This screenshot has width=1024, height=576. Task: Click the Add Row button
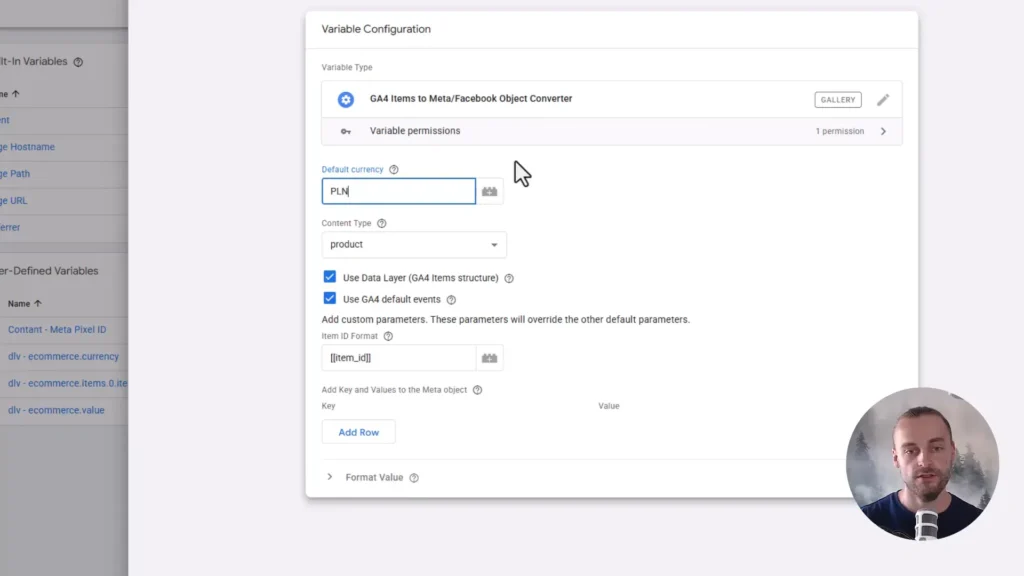coord(359,432)
